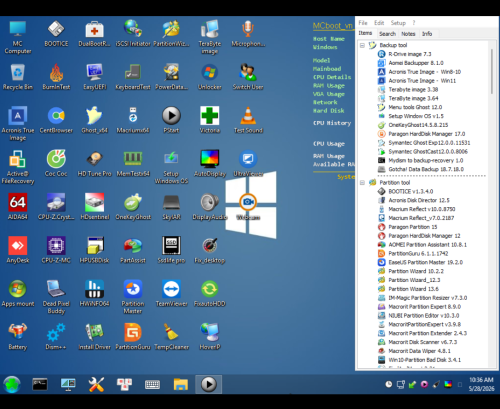The image size is (500, 409).
Task: Launch PartitionGuru desktop shortcut
Action: (133, 337)
